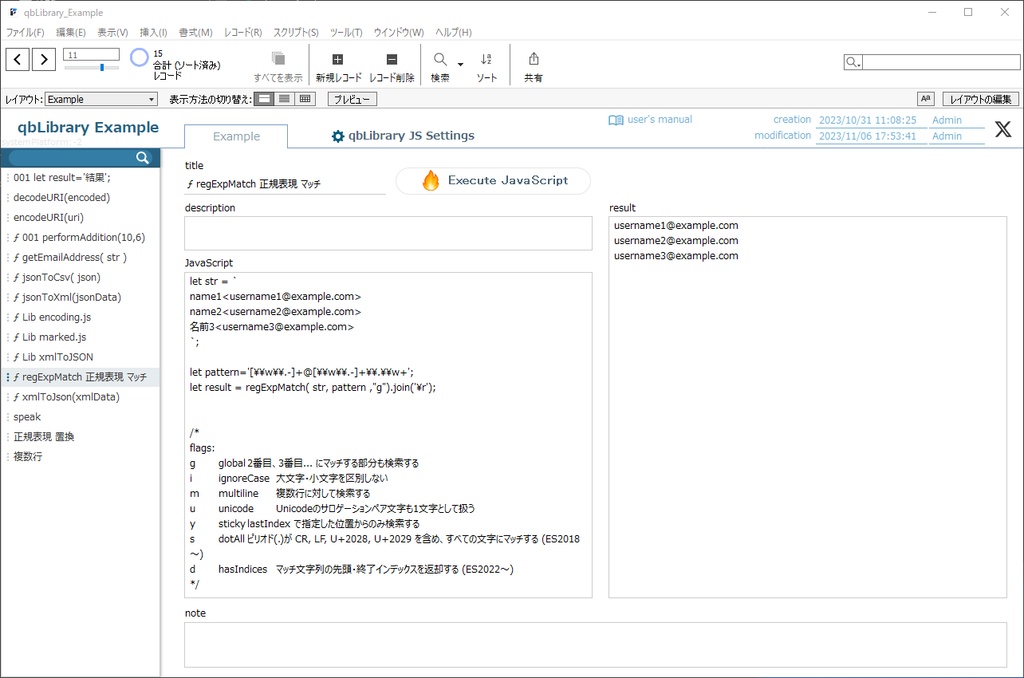Click the note field
The width and height of the screenshot is (1024, 678).
(595, 645)
